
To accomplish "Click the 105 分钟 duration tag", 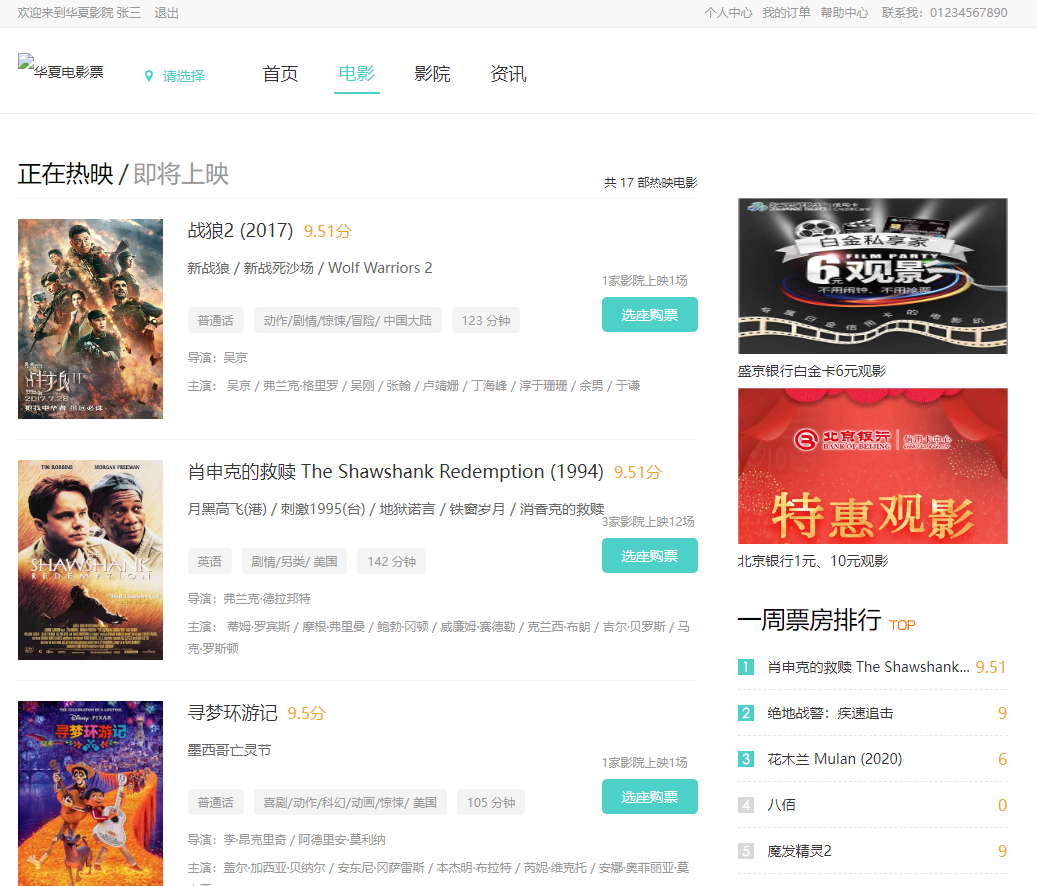I will (x=491, y=802).
